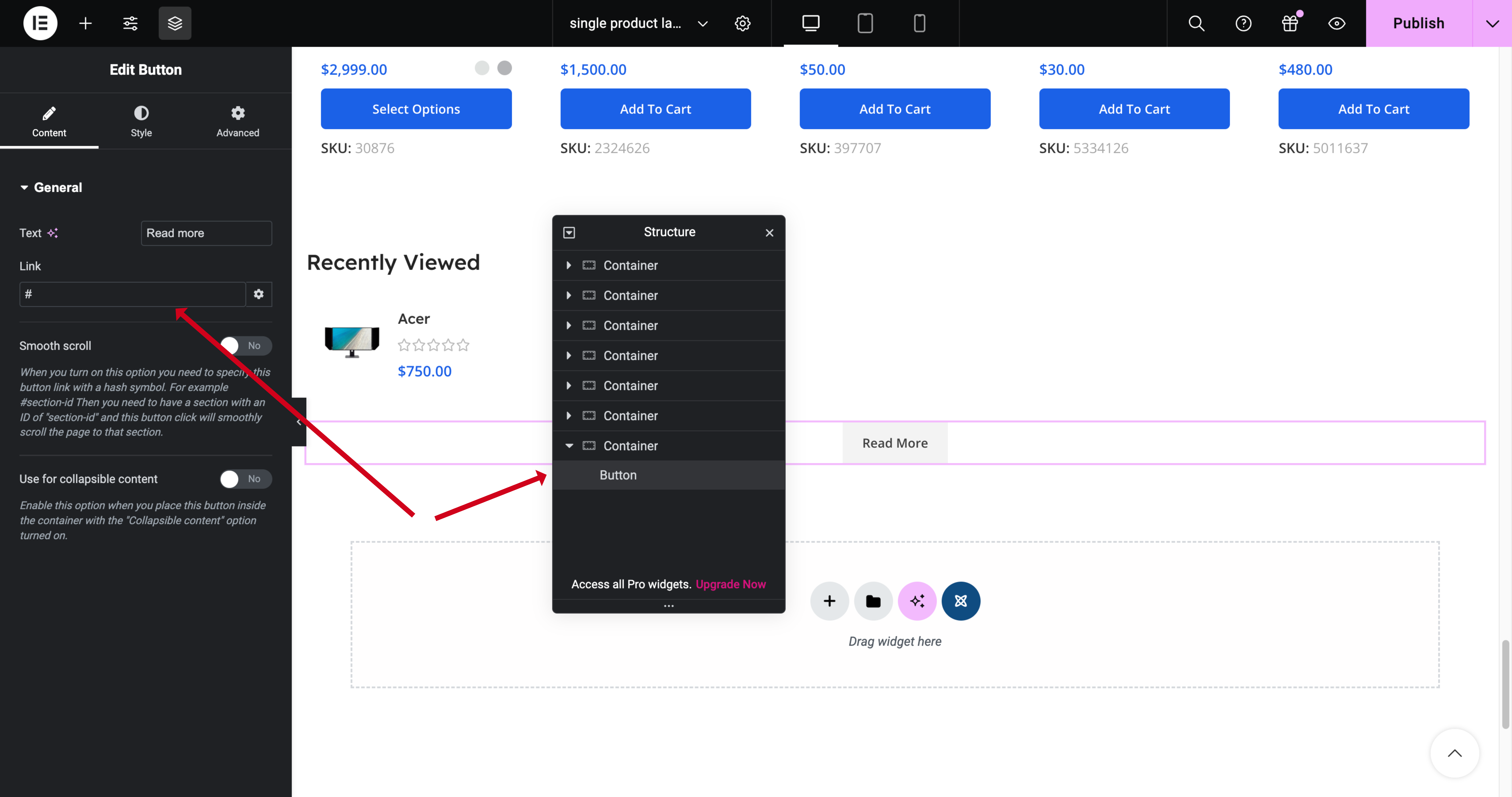Toggle Use for collapsible content switch
Viewport: 1512px width, 797px height.
246,479
